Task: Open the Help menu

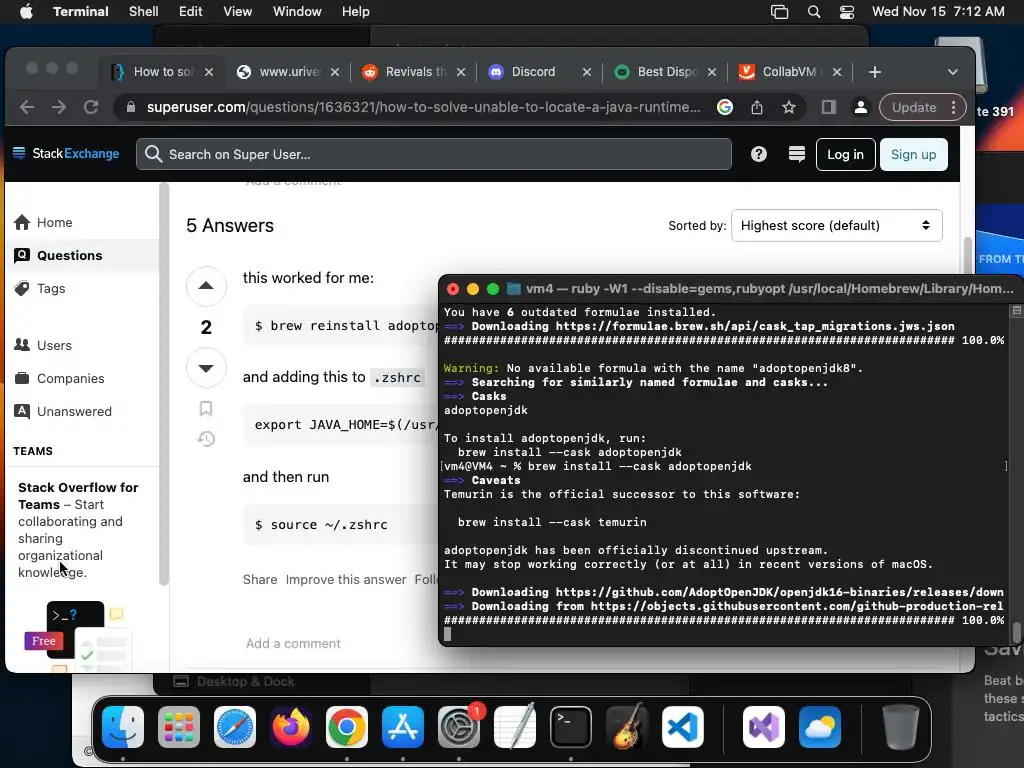Action: click(x=356, y=12)
